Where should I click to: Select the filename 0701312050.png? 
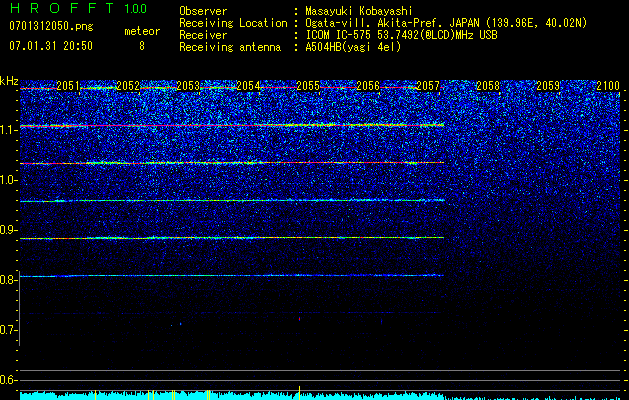(51, 26)
